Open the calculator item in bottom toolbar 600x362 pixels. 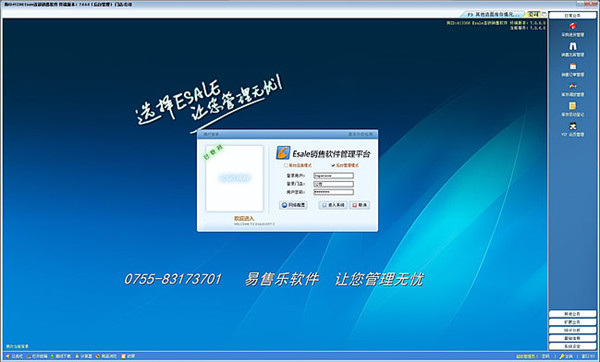(83, 356)
